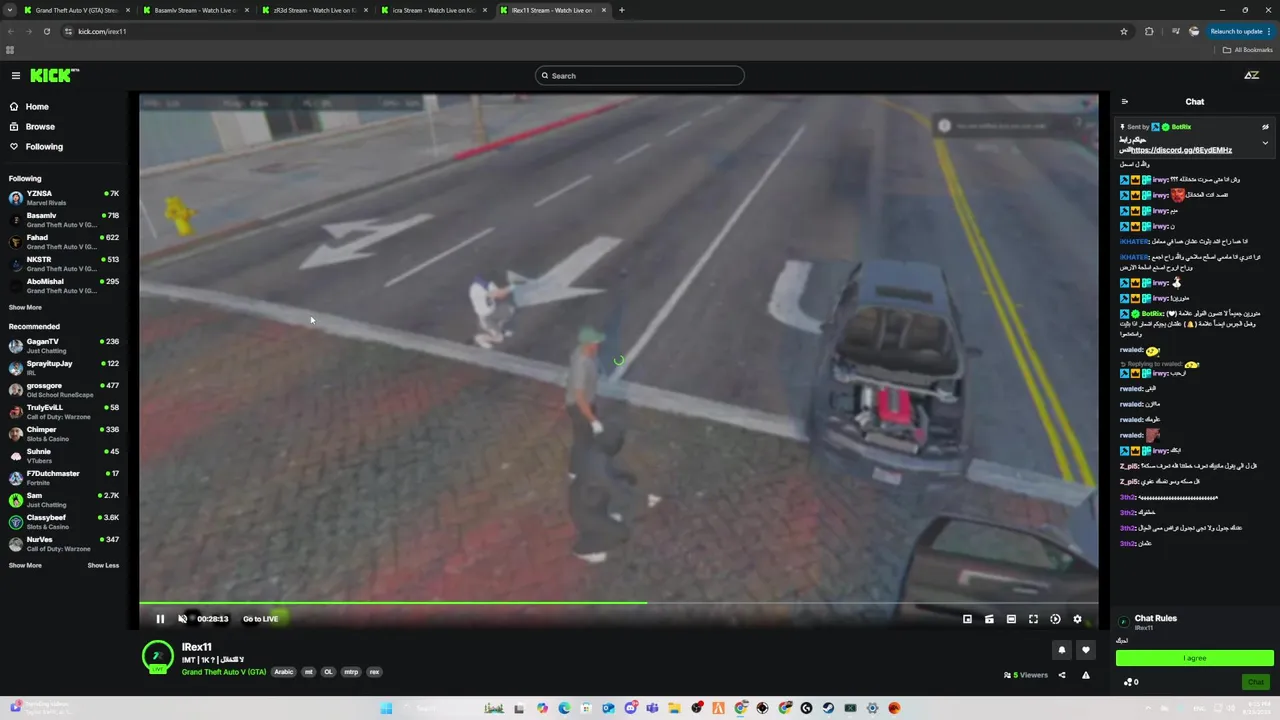
Task: Open GaganTV recommended channel
Action: tap(64, 345)
